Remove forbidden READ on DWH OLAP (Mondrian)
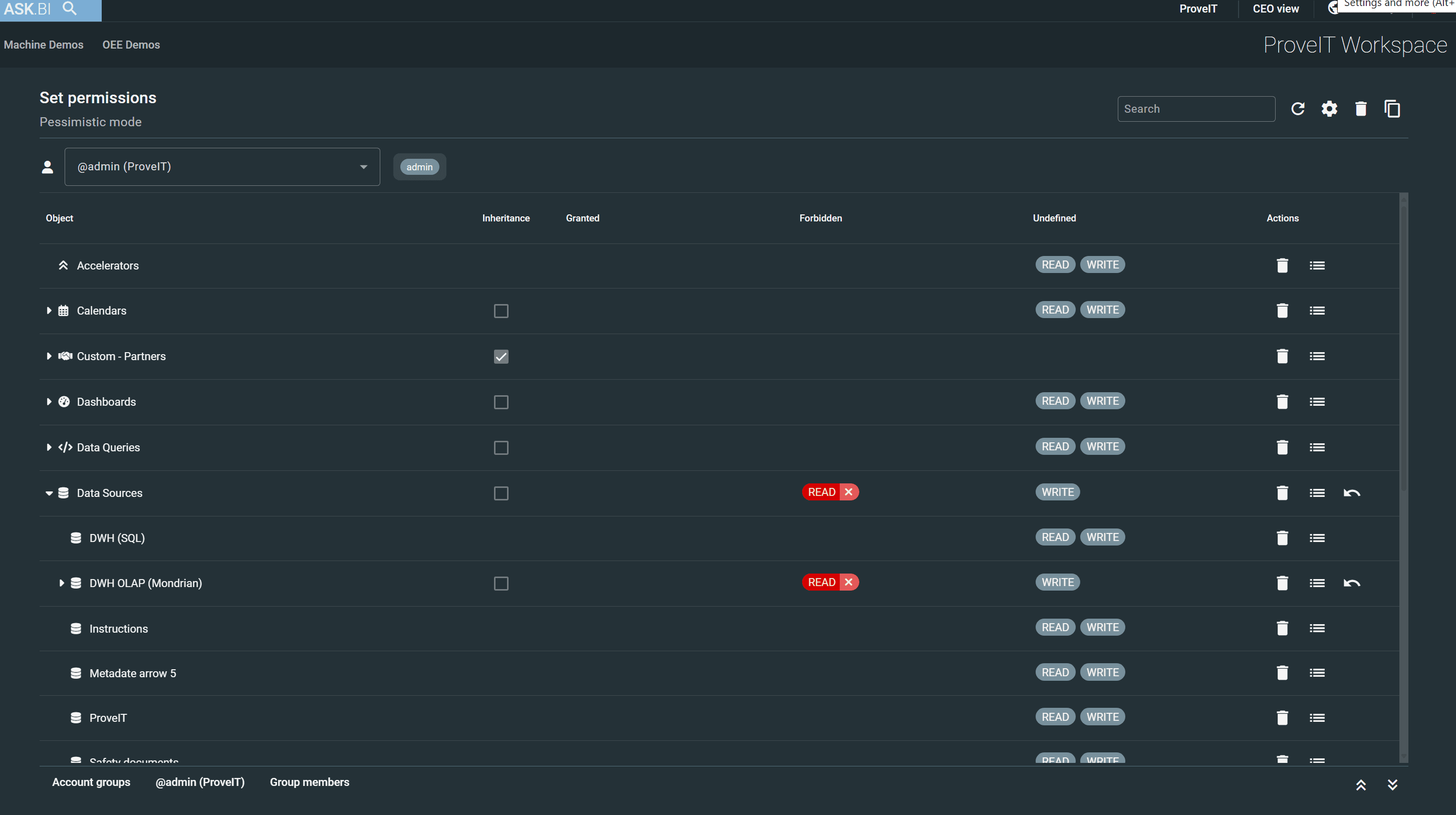1456x815 pixels. [848, 582]
